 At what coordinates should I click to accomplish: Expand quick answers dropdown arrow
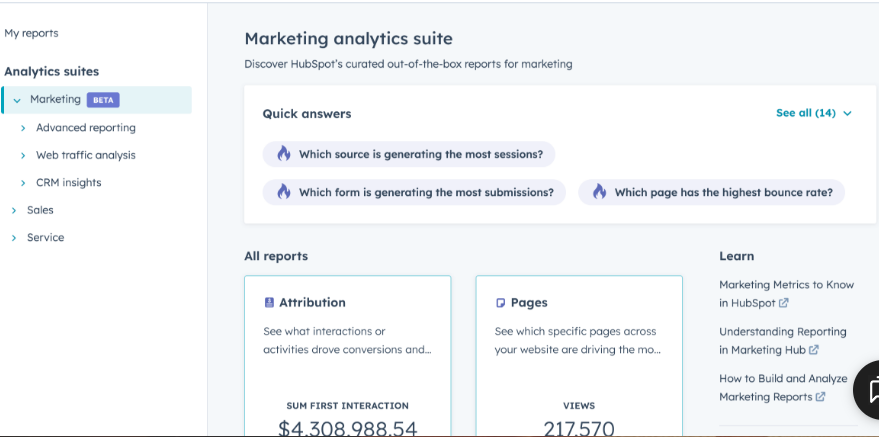(x=847, y=114)
